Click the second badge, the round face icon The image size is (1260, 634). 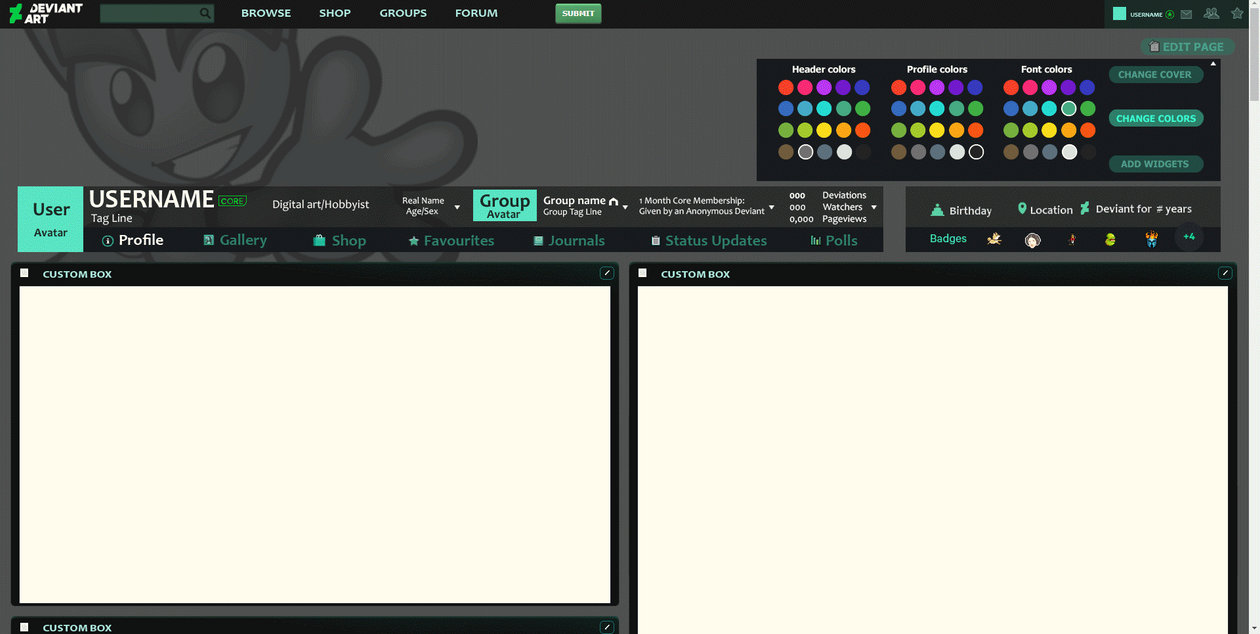(x=1033, y=240)
